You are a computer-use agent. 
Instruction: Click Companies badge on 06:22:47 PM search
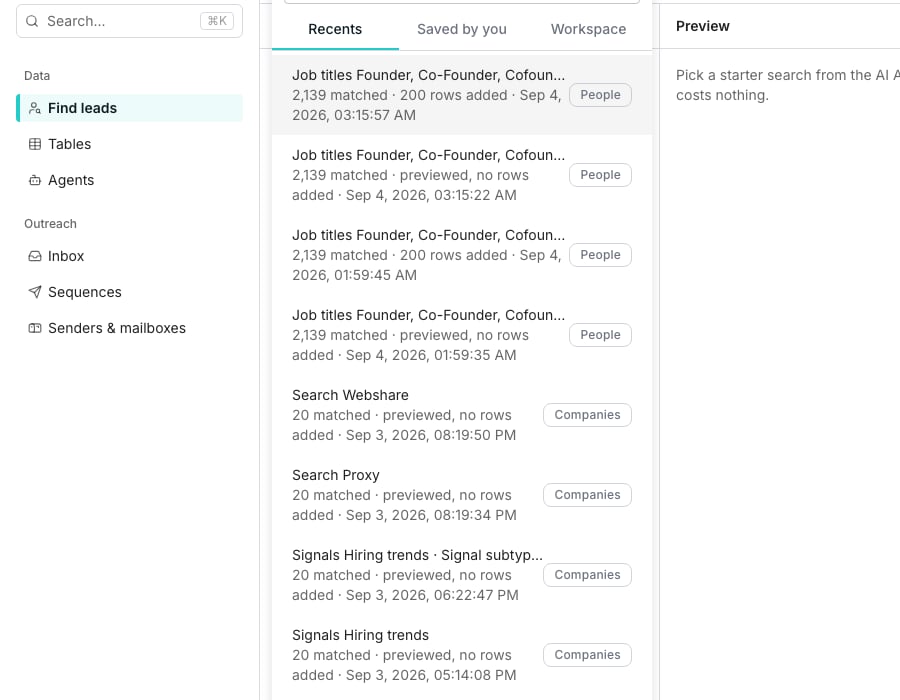587,575
